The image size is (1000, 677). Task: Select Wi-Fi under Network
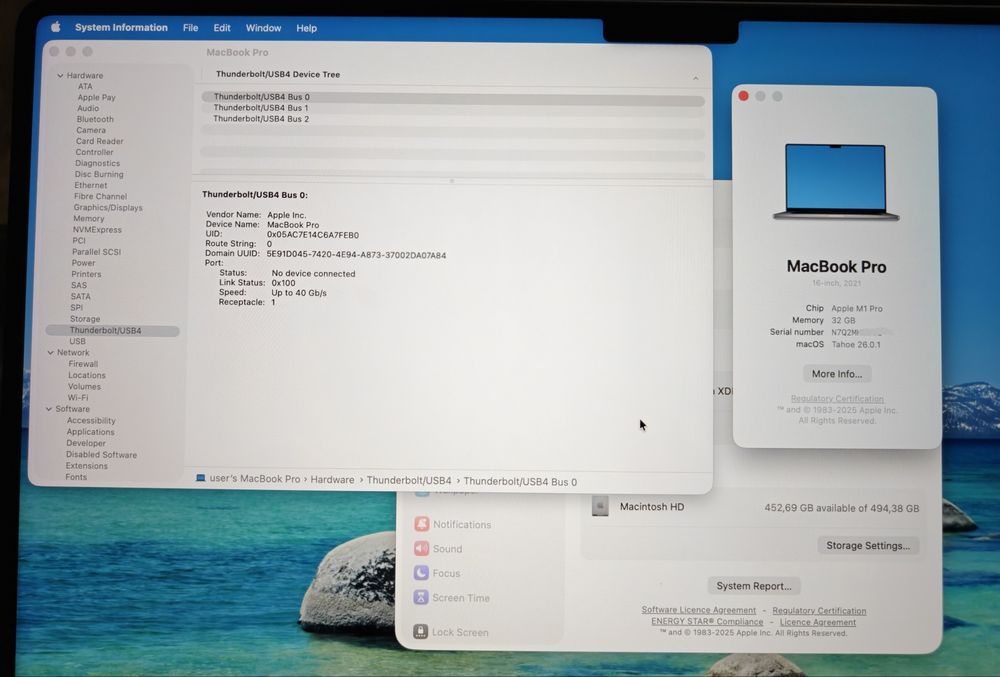[x=78, y=398]
